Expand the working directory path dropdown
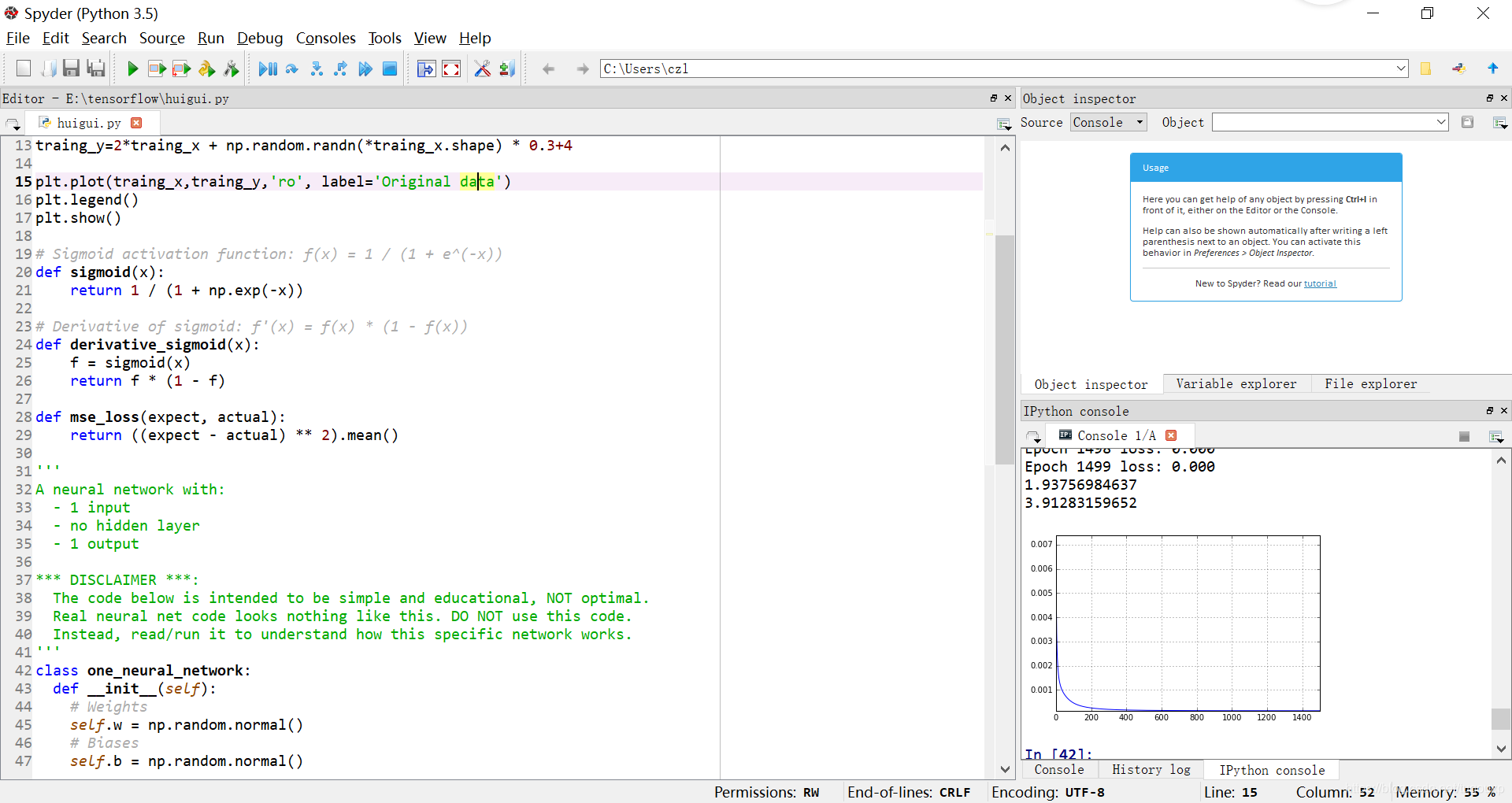The height and width of the screenshot is (803, 1512). (x=1401, y=68)
